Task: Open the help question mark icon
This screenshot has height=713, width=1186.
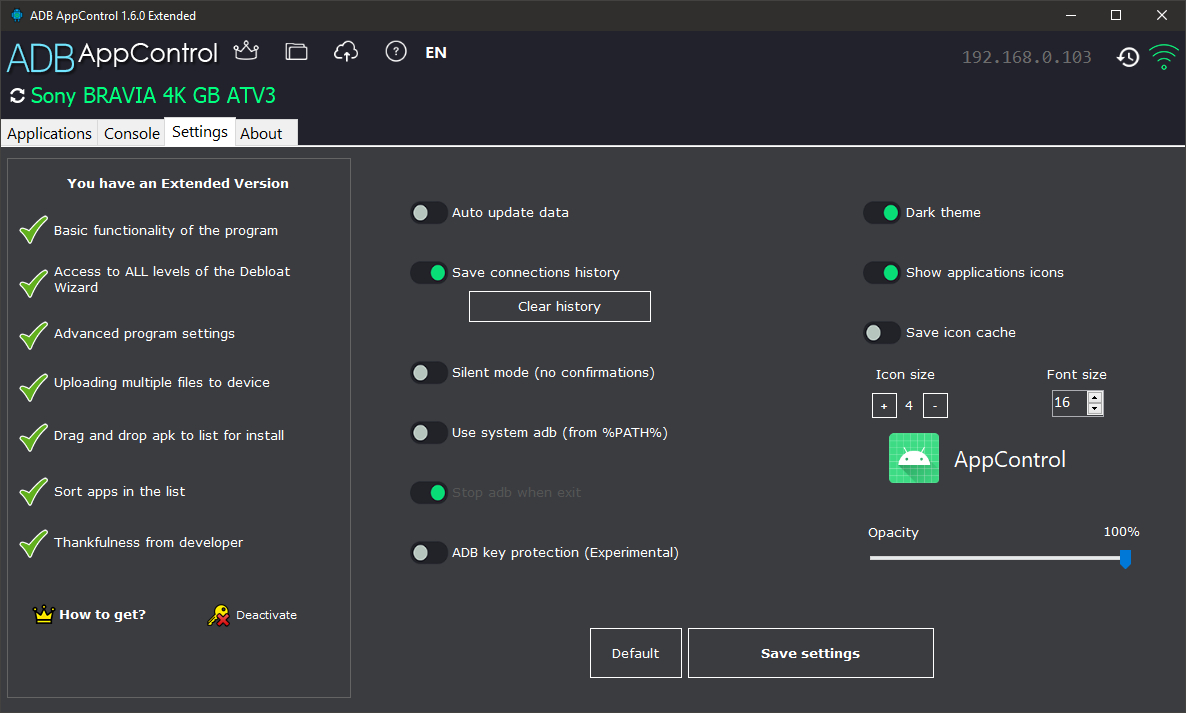Action: pos(396,52)
